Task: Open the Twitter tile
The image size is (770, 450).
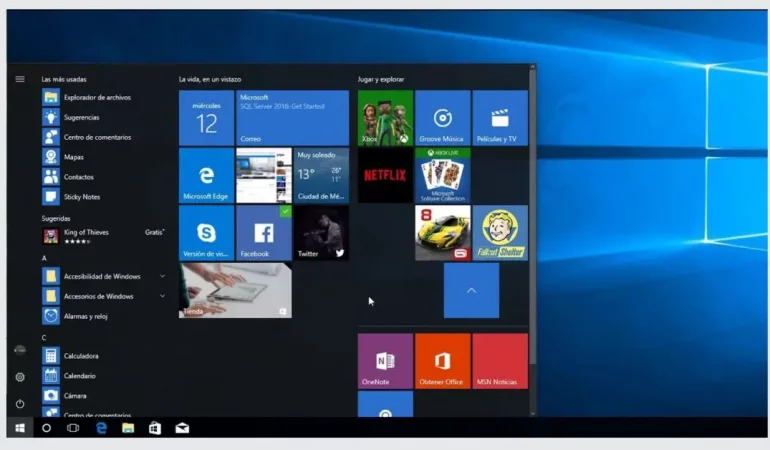Action: tap(321, 233)
